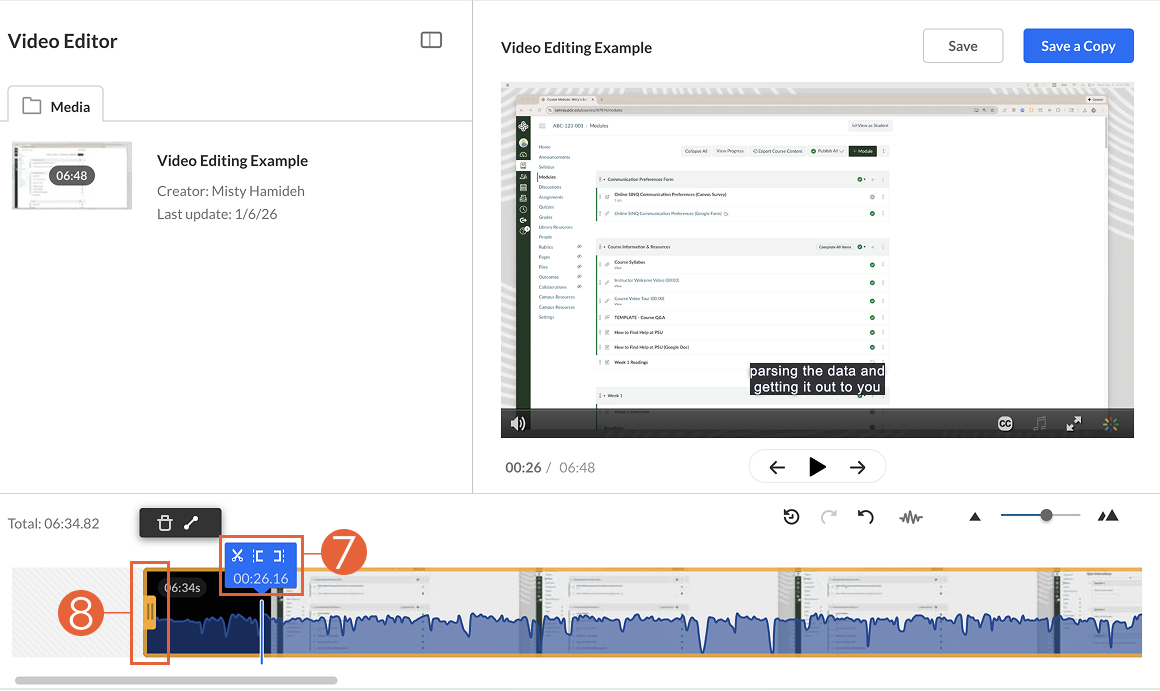Viewport: 1160px width, 691px height.
Task: Undo the last timeline edit
Action: [x=866, y=517]
